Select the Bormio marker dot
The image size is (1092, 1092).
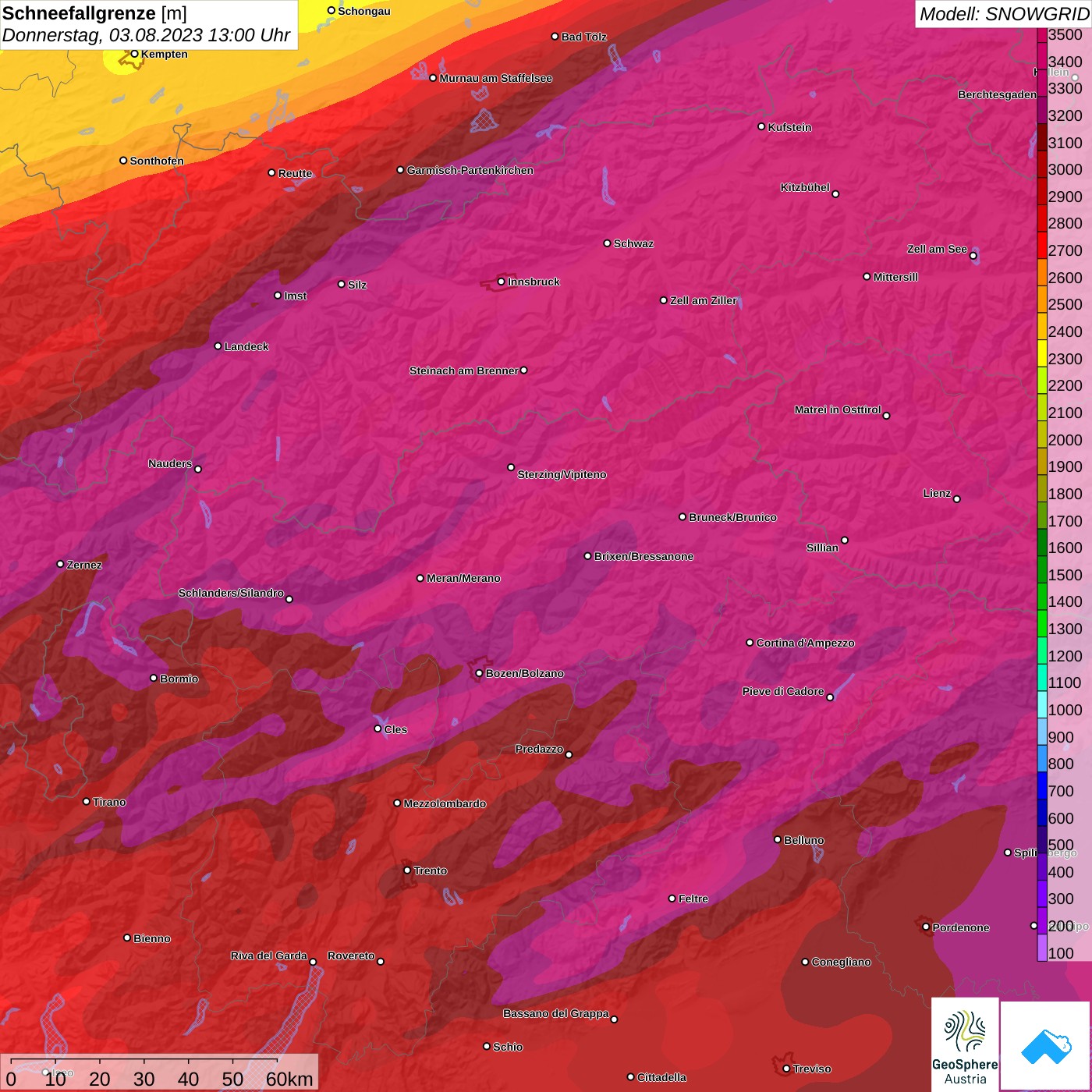tap(154, 678)
